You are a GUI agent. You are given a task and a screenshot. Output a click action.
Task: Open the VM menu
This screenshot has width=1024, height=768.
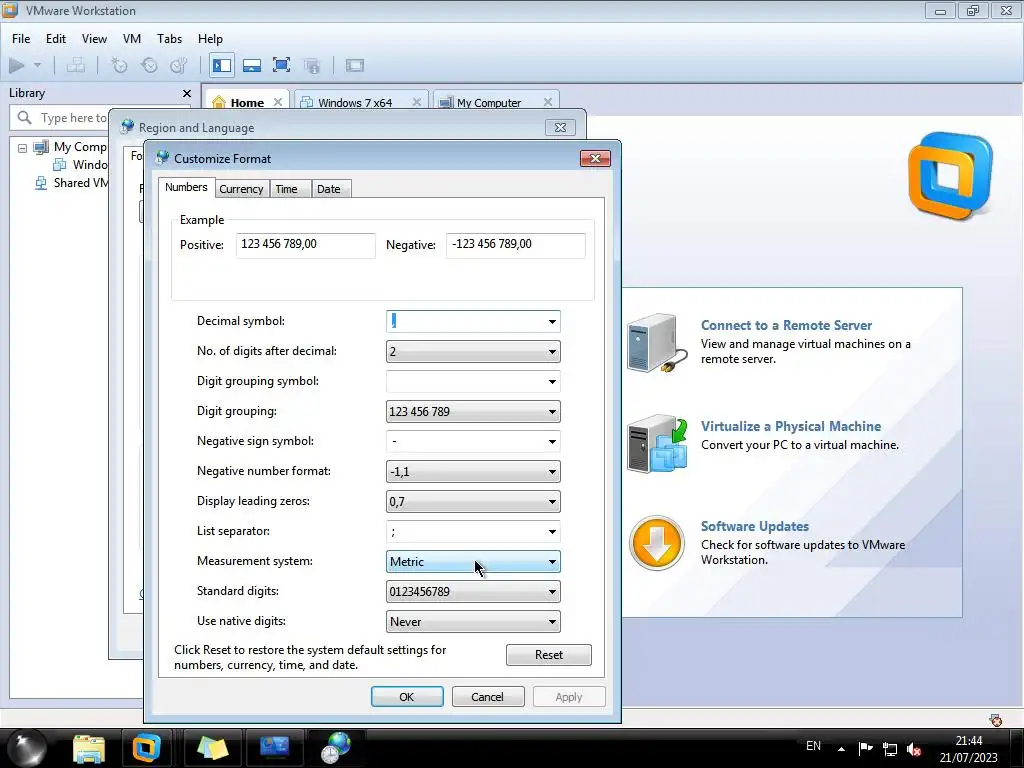(x=132, y=39)
